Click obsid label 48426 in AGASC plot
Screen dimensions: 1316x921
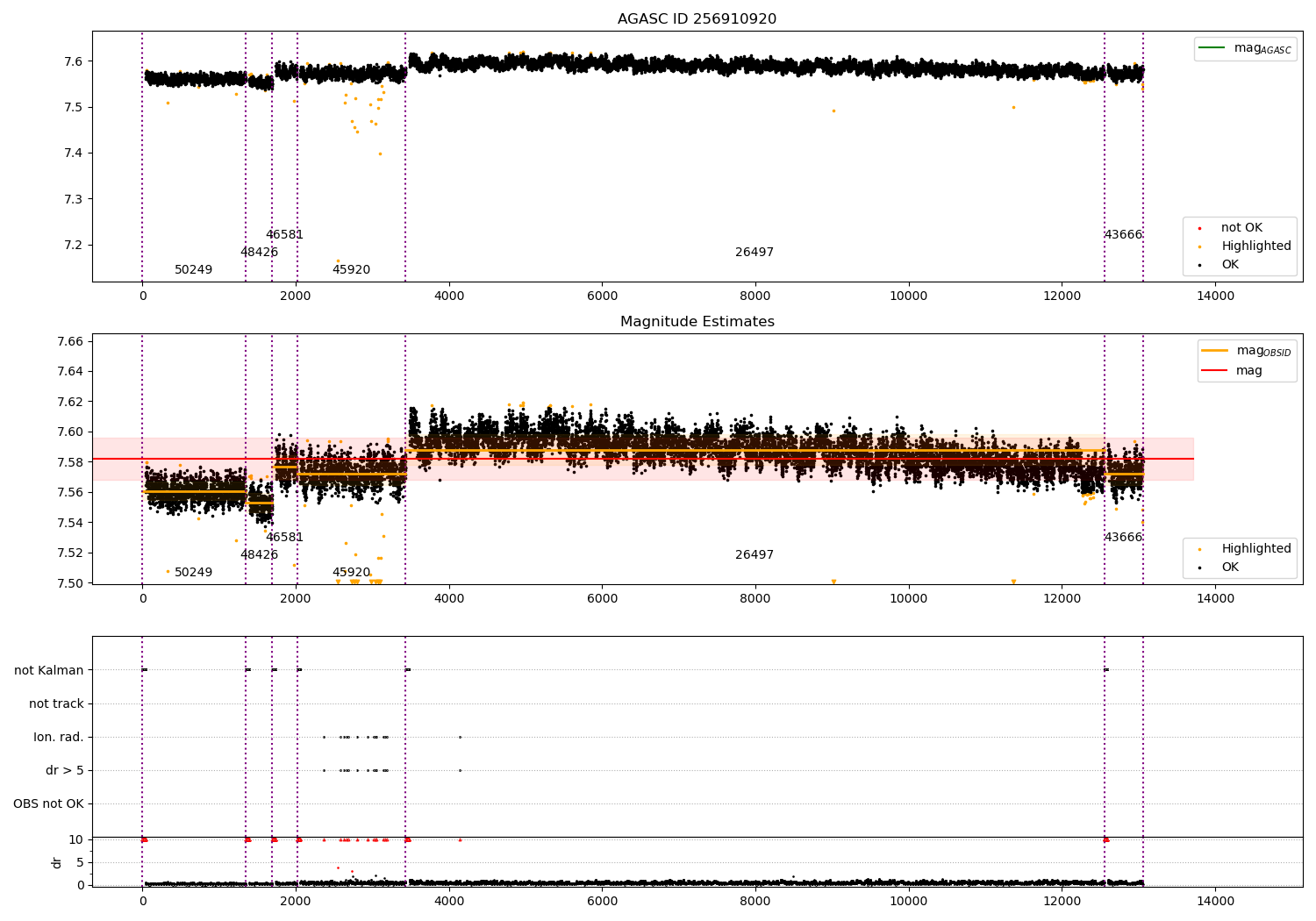259,253
